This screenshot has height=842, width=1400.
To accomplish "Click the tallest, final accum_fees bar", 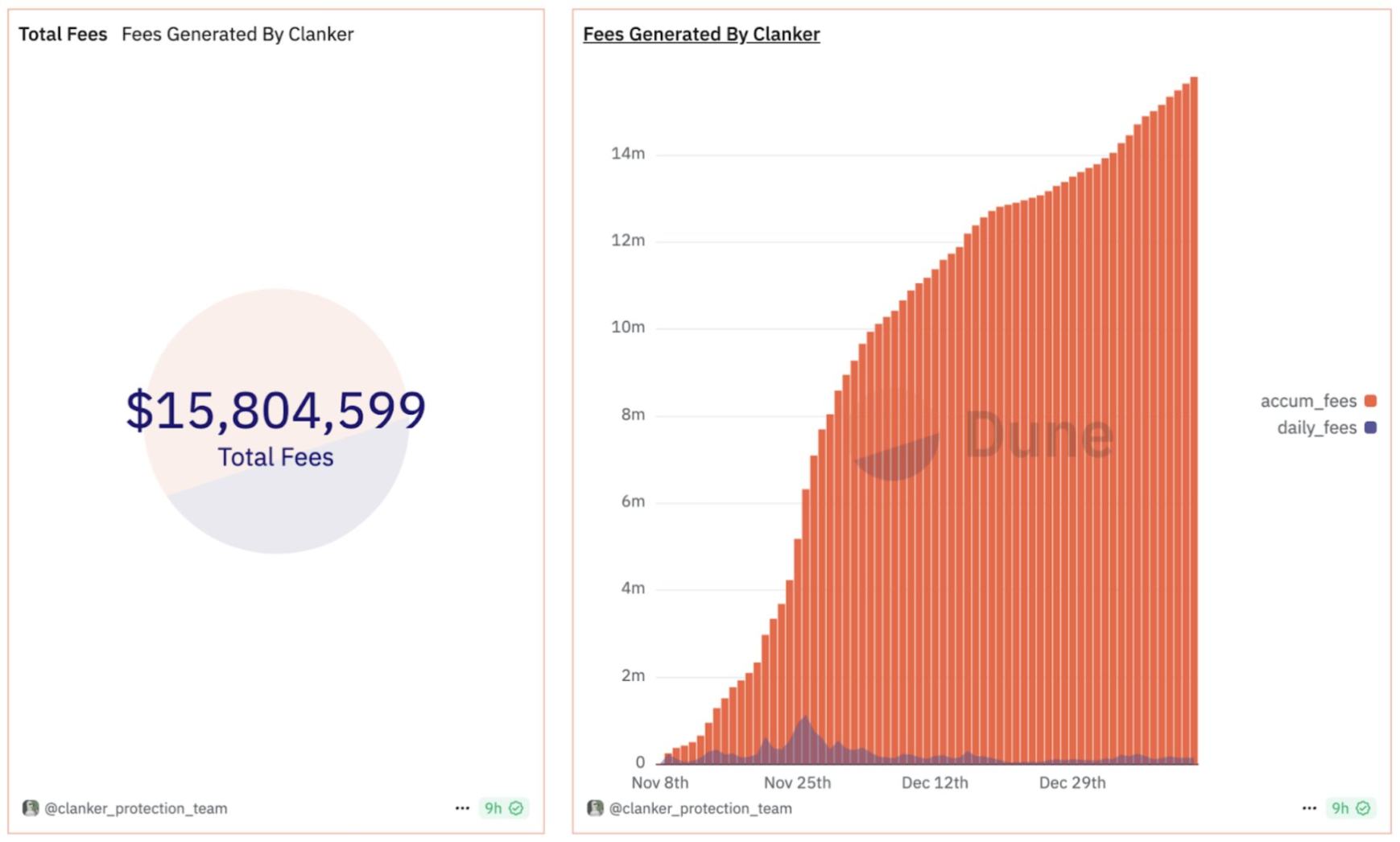I will 1194,420.
